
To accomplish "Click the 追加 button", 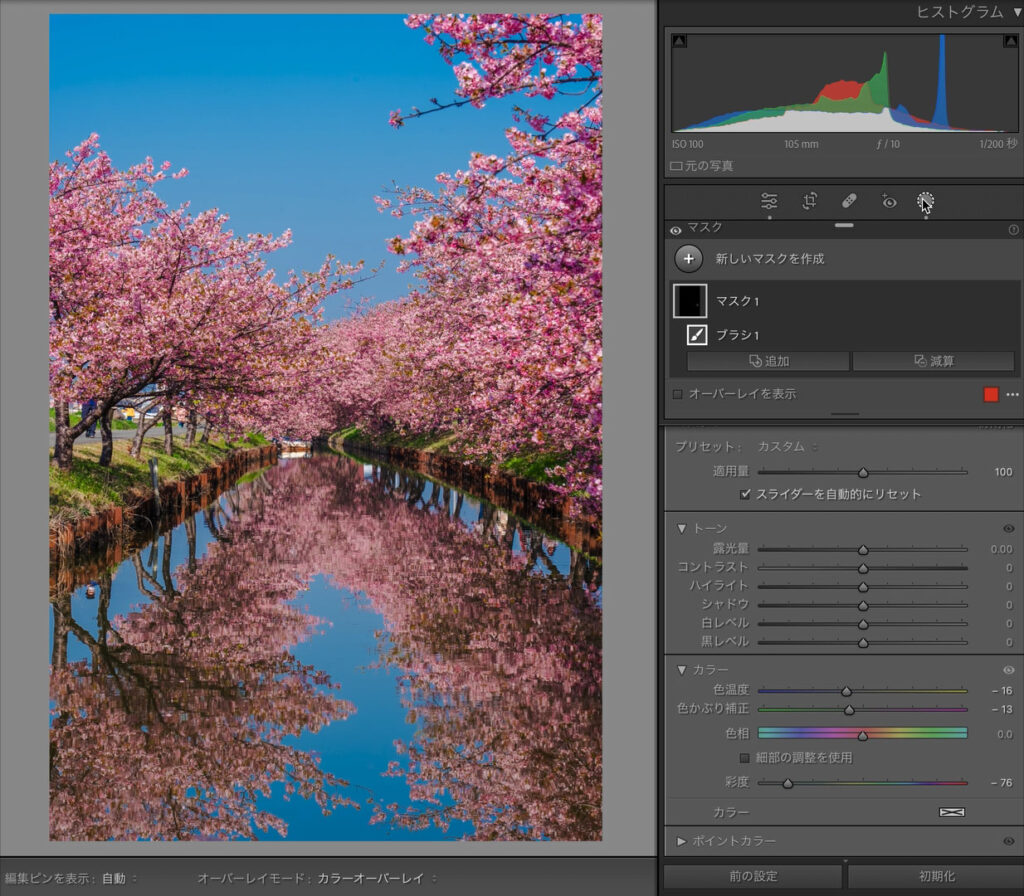I will tap(768, 361).
